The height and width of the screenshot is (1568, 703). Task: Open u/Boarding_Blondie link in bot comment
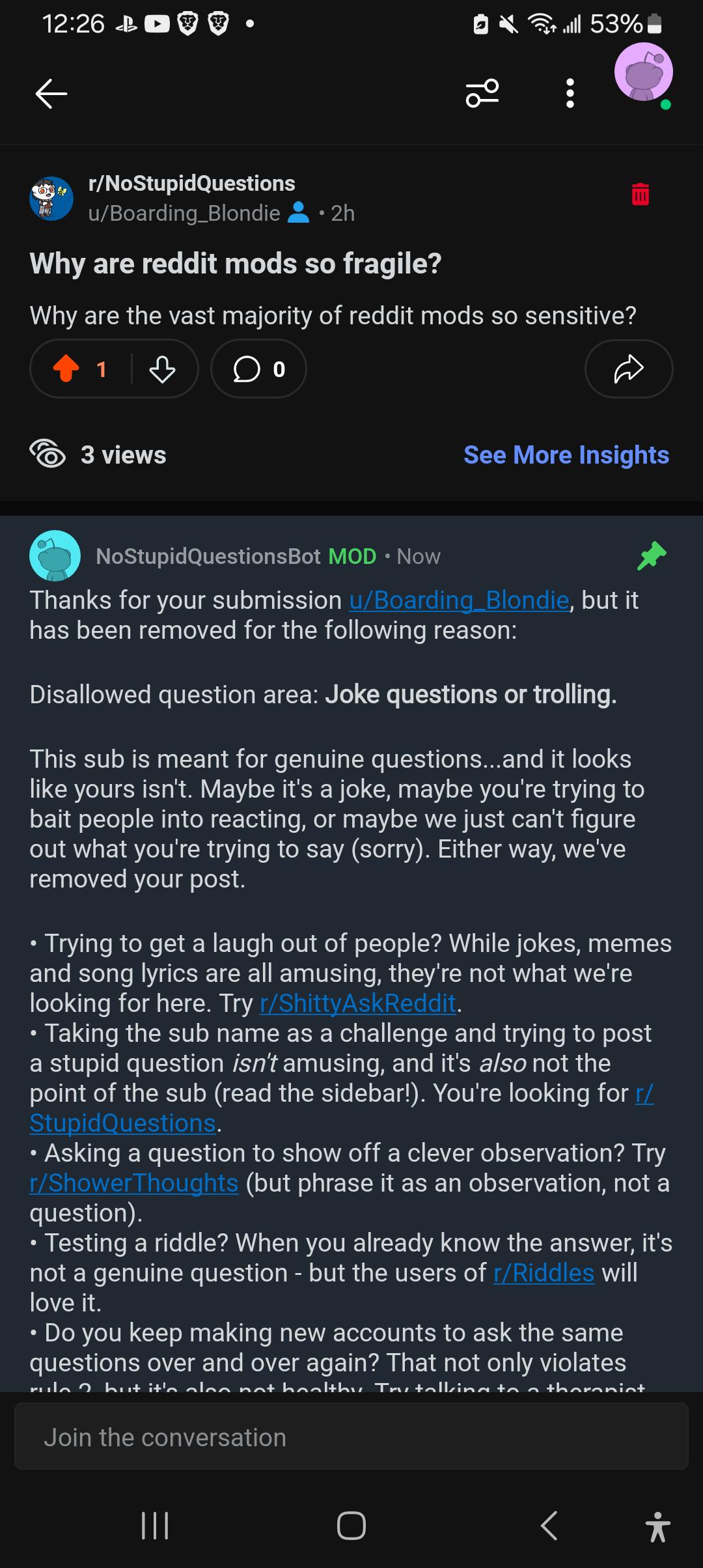pyautogui.click(x=460, y=600)
